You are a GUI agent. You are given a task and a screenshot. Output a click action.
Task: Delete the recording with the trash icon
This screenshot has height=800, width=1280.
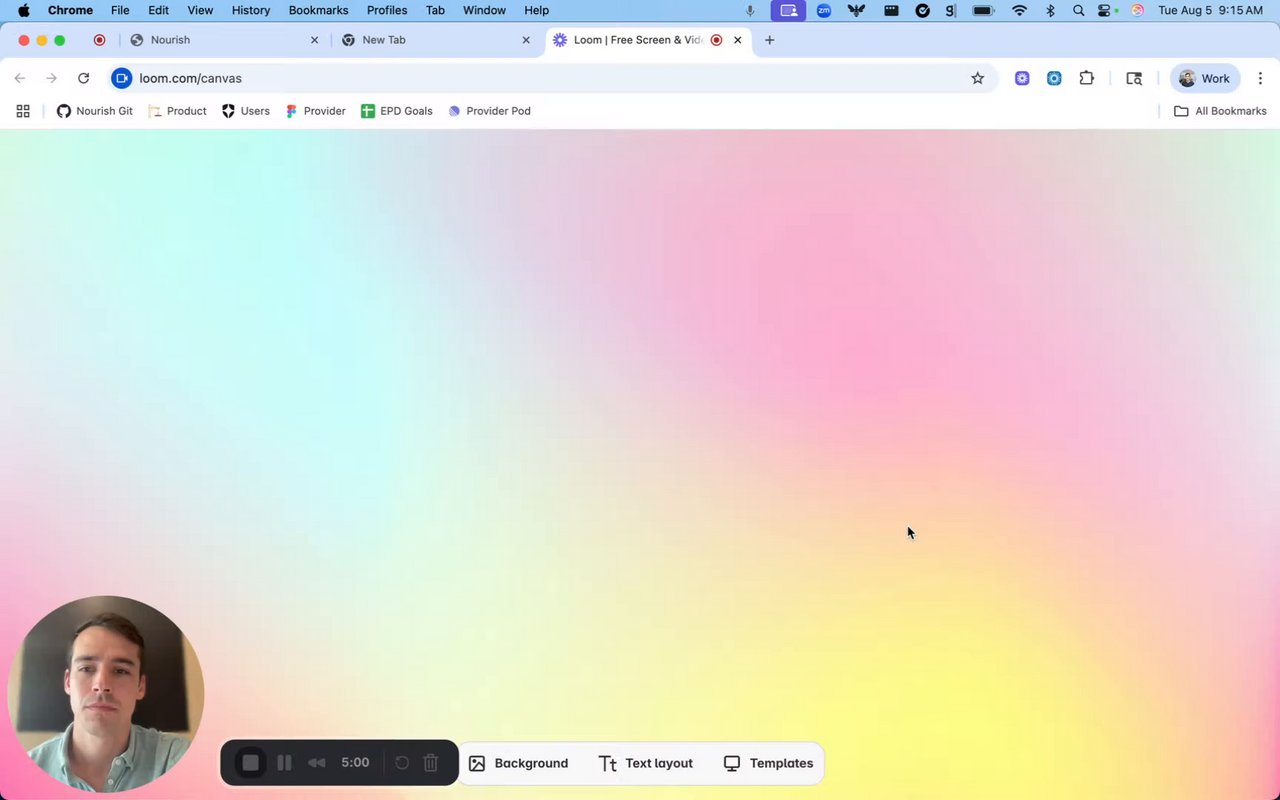(431, 763)
